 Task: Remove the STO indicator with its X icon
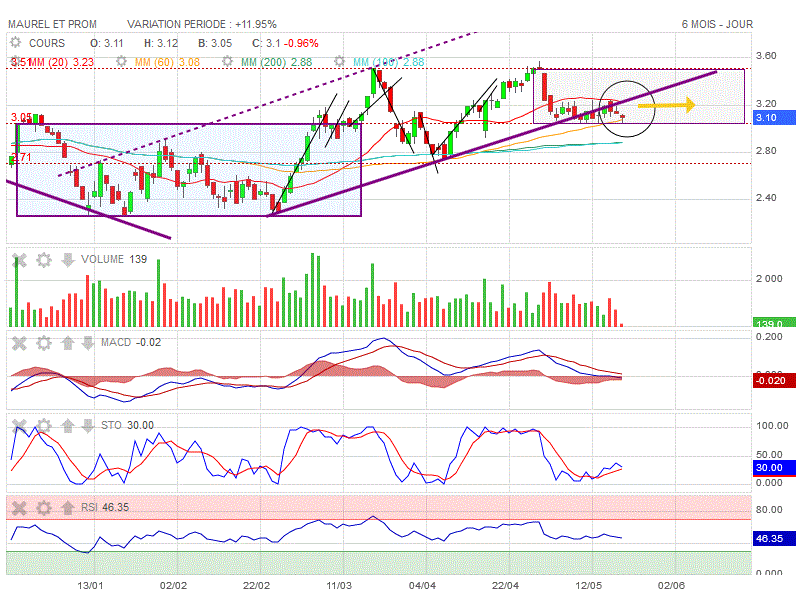19,426
